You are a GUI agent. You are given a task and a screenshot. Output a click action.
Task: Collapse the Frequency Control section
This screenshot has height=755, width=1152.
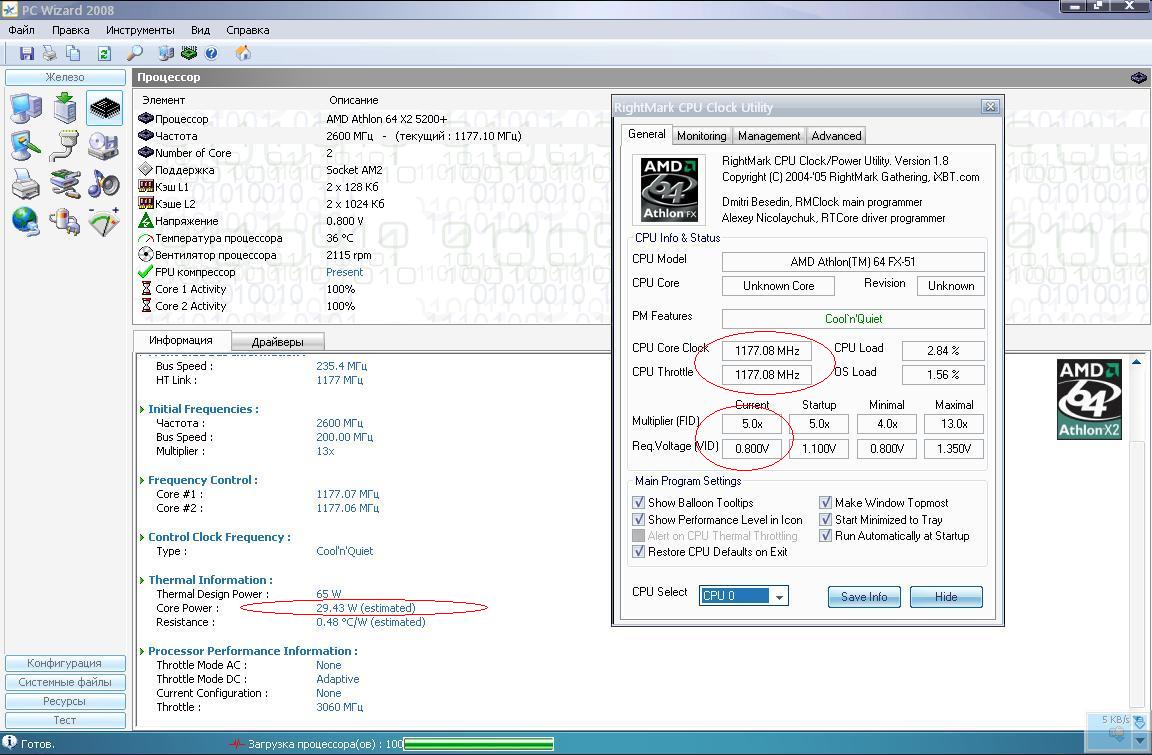(x=142, y=480)
